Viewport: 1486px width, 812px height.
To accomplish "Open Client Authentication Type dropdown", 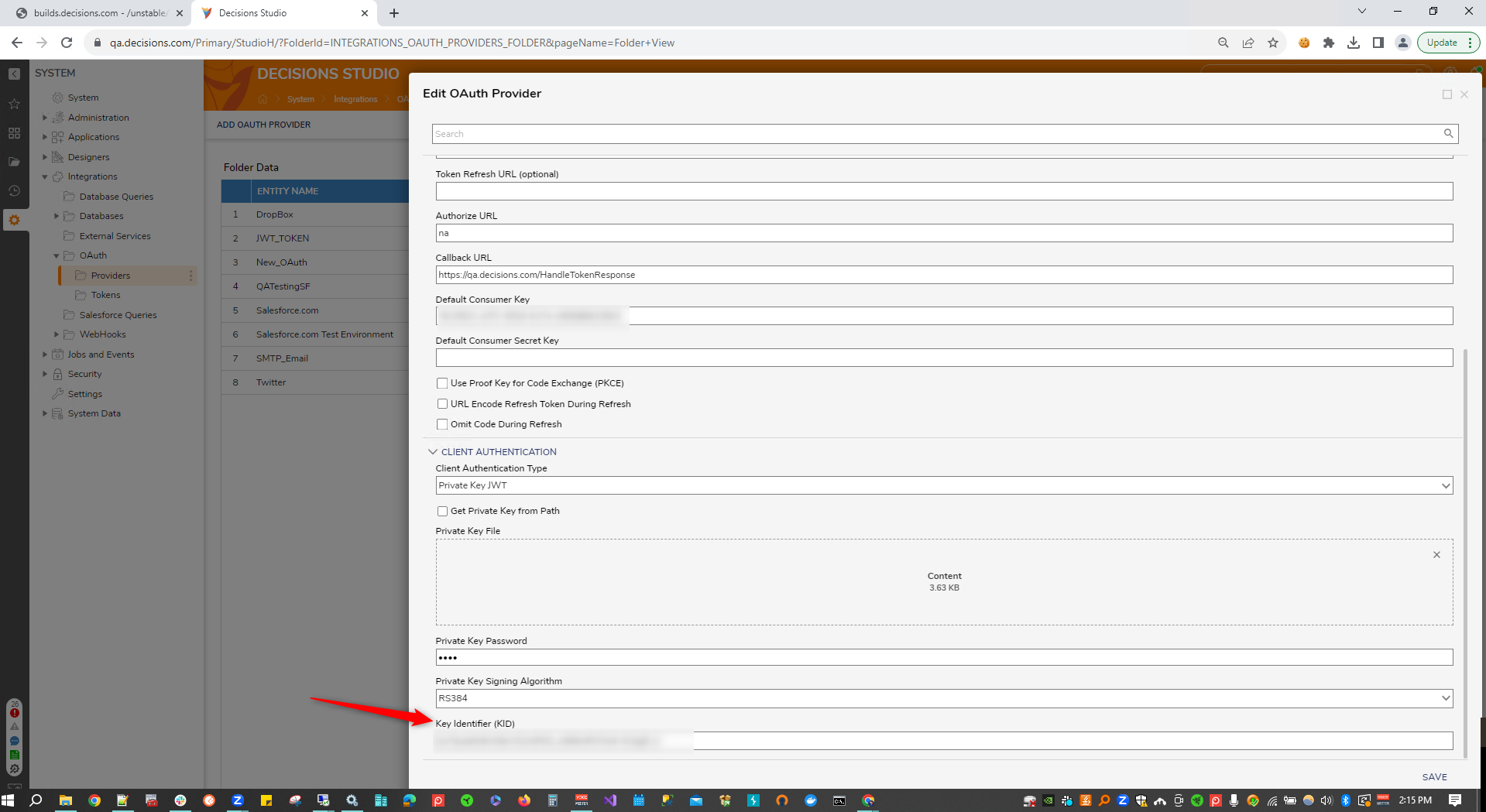I will click(944, 485).
